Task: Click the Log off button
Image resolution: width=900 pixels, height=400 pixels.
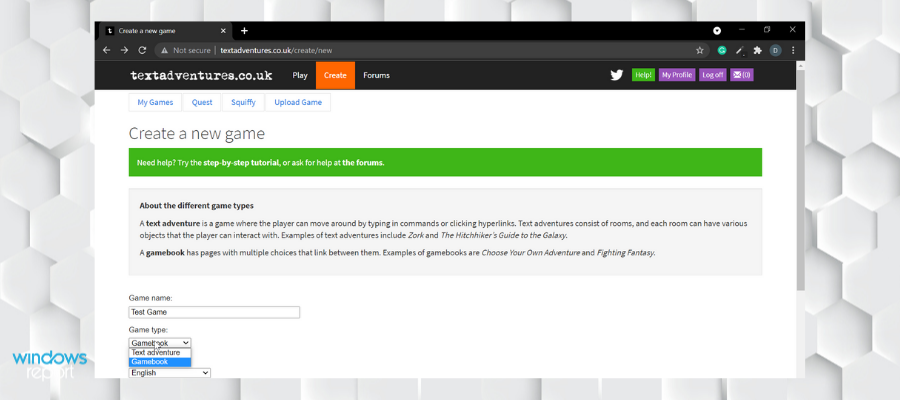Action: [712, 75]
